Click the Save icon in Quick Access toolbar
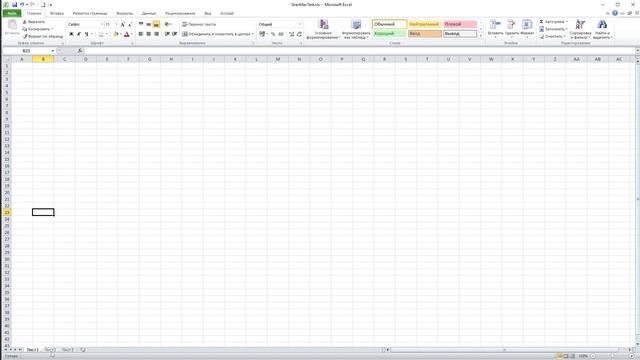 tap(14, 4)
